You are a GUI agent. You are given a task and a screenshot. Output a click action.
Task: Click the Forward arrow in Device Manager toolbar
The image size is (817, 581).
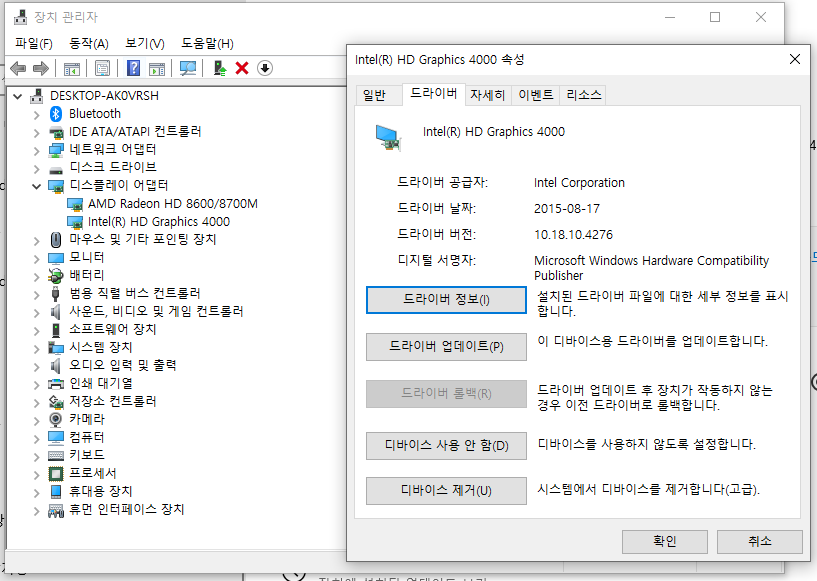(41, 68)
